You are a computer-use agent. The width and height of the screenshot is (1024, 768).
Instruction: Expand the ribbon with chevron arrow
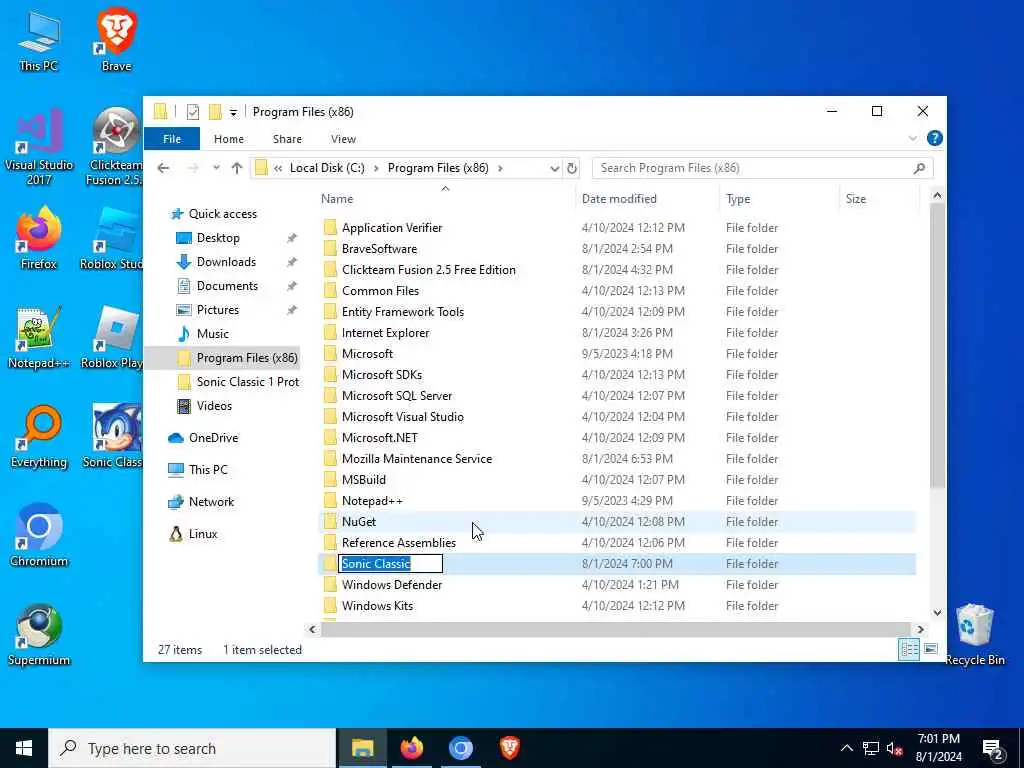(x=912, y=138)
